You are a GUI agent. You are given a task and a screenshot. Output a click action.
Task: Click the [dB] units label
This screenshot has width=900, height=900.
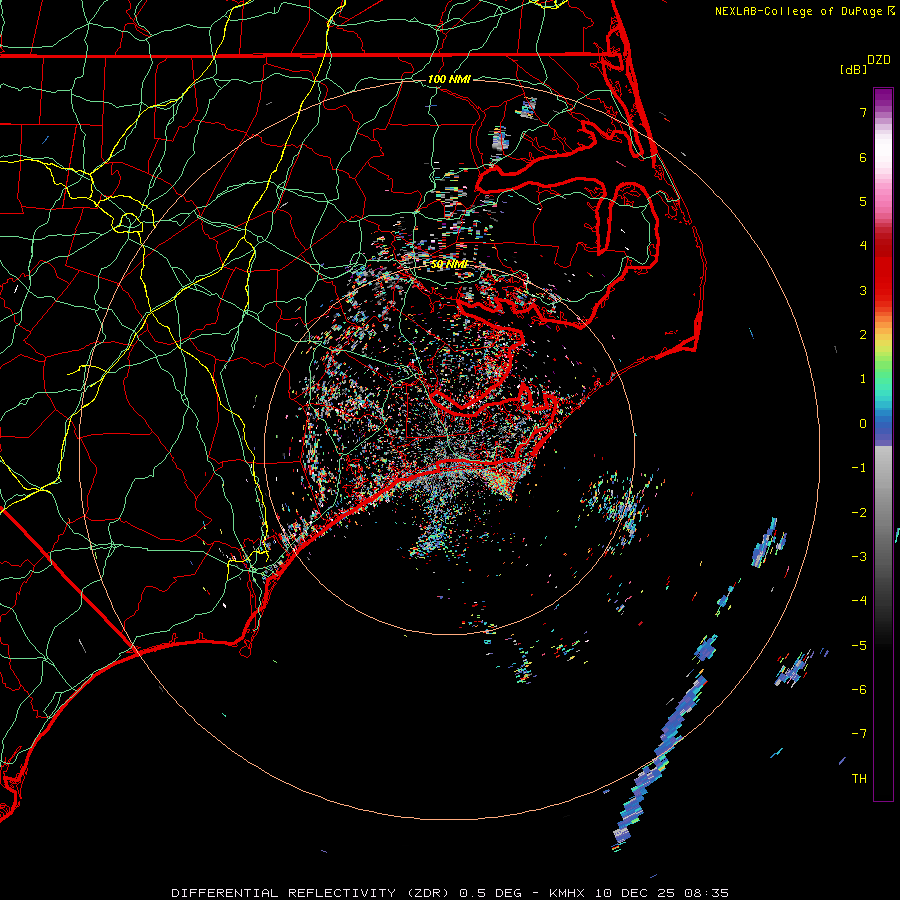854,69
